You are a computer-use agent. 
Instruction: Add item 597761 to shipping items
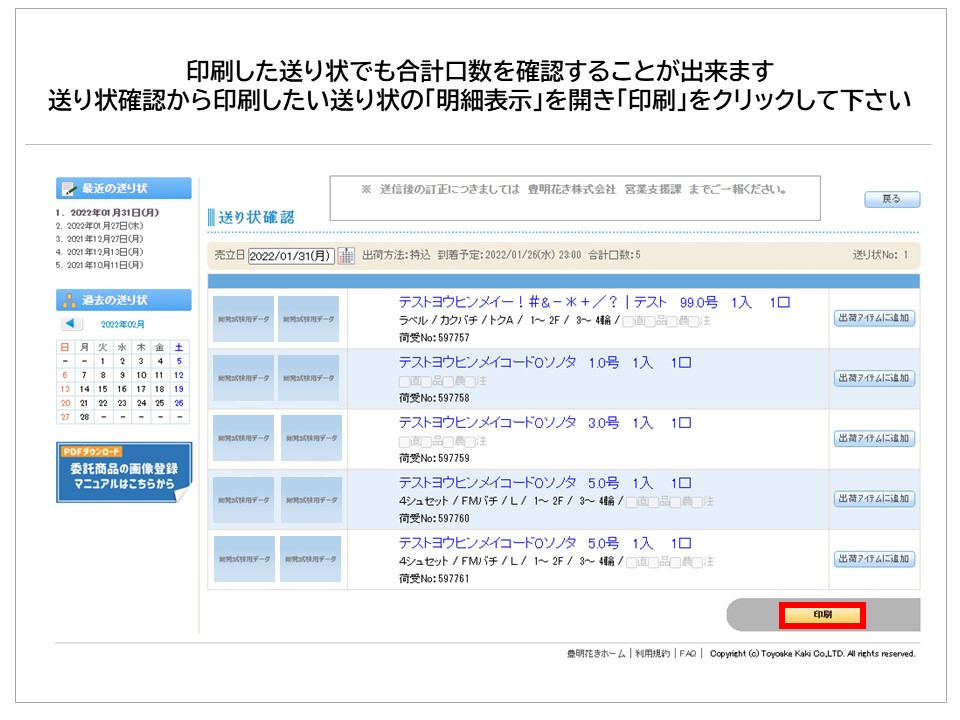[874, 559]
